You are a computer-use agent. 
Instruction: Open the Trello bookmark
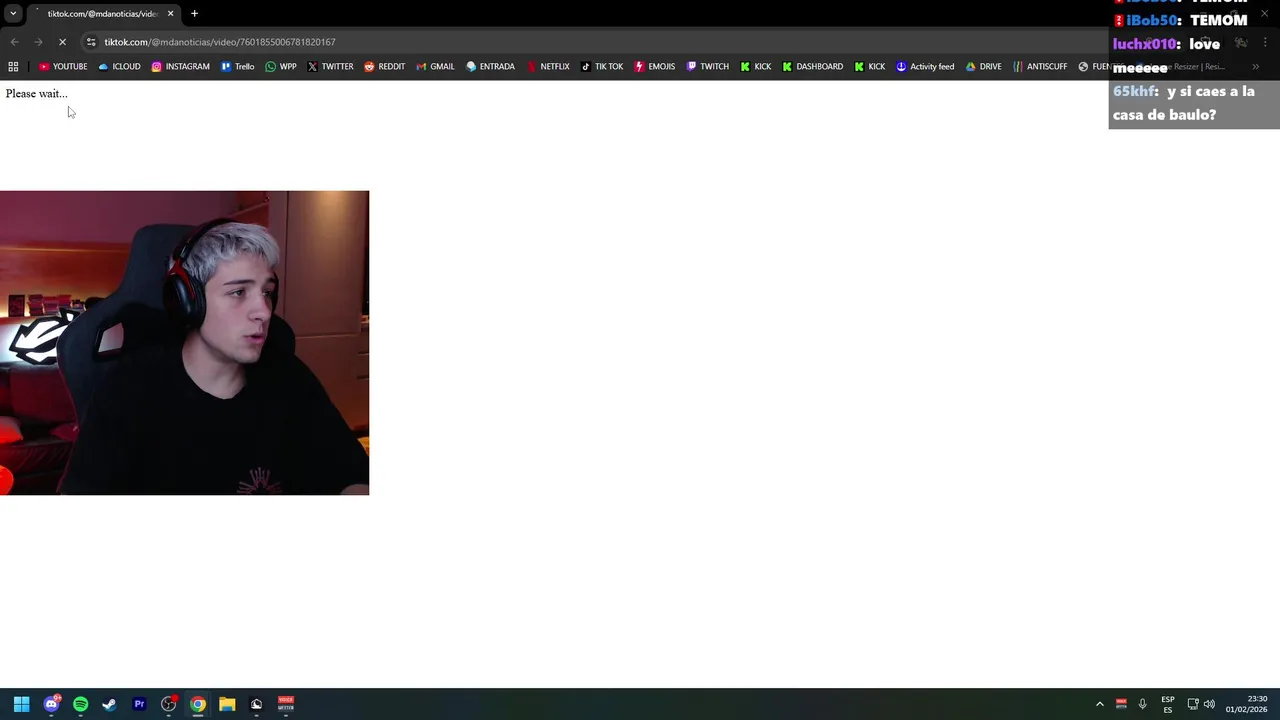click(237, 67)
